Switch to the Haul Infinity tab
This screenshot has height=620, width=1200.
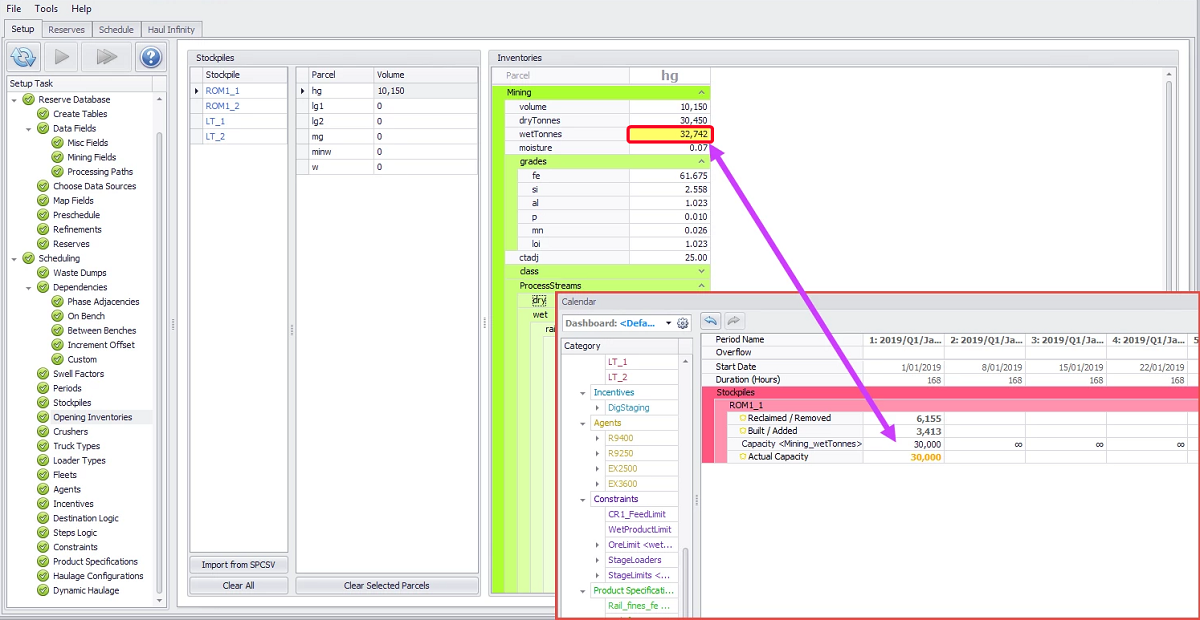pos(172,29)
